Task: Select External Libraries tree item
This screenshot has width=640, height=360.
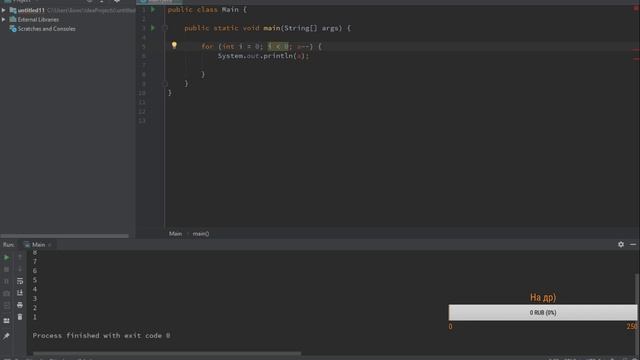Action: click(38, 19)
